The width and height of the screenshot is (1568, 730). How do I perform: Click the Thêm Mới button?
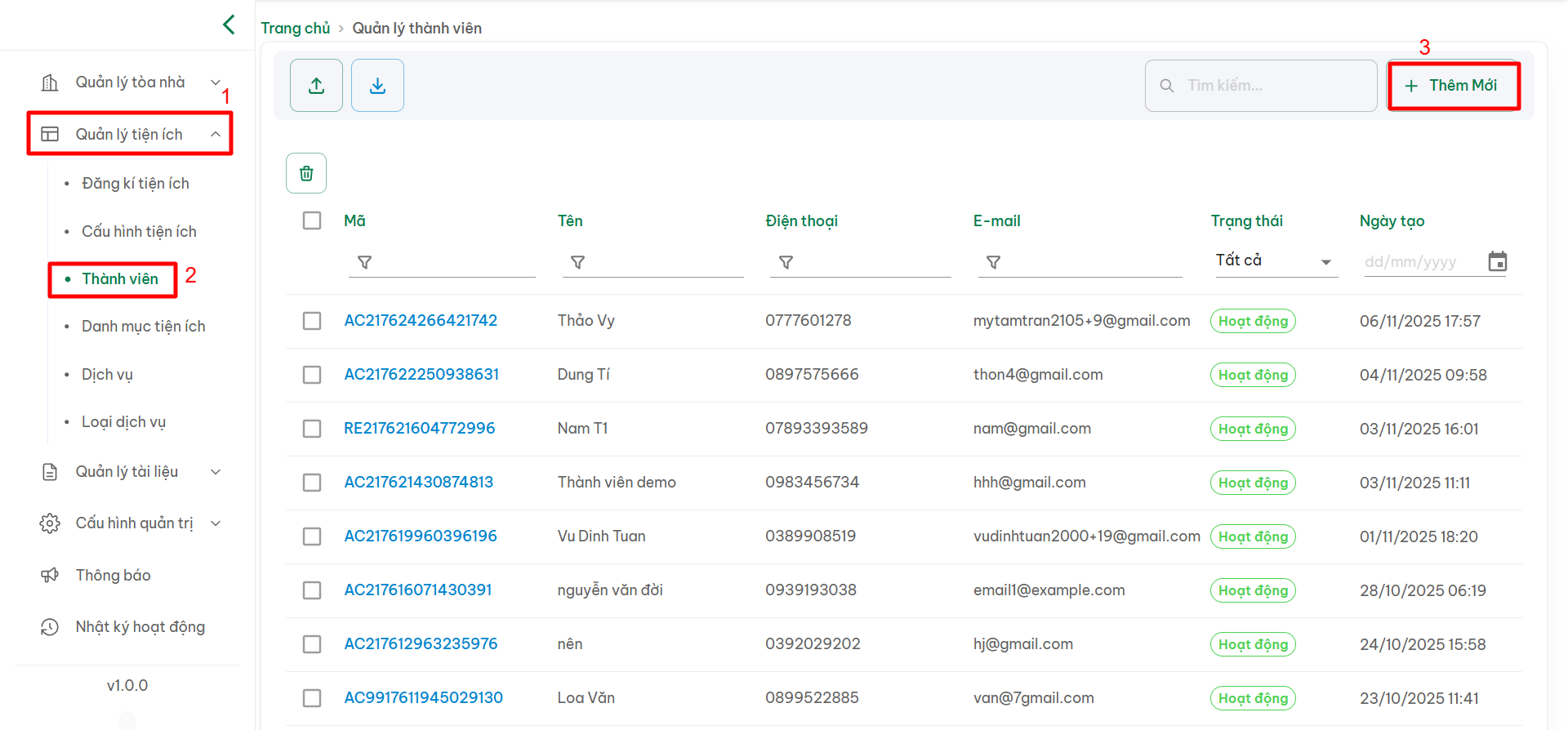tap(1453, 86)
